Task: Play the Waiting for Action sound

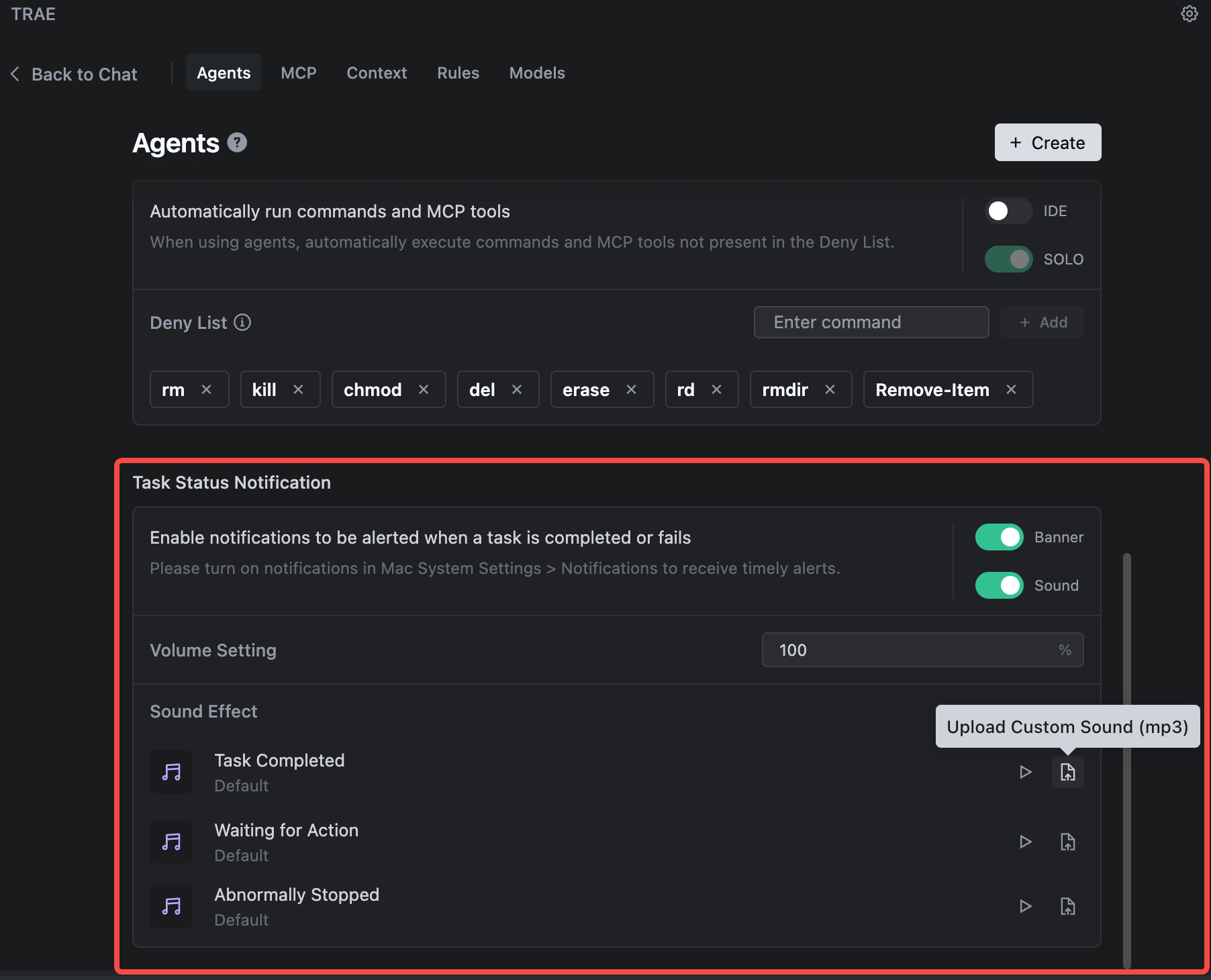Action: (x=1025, y=842)
